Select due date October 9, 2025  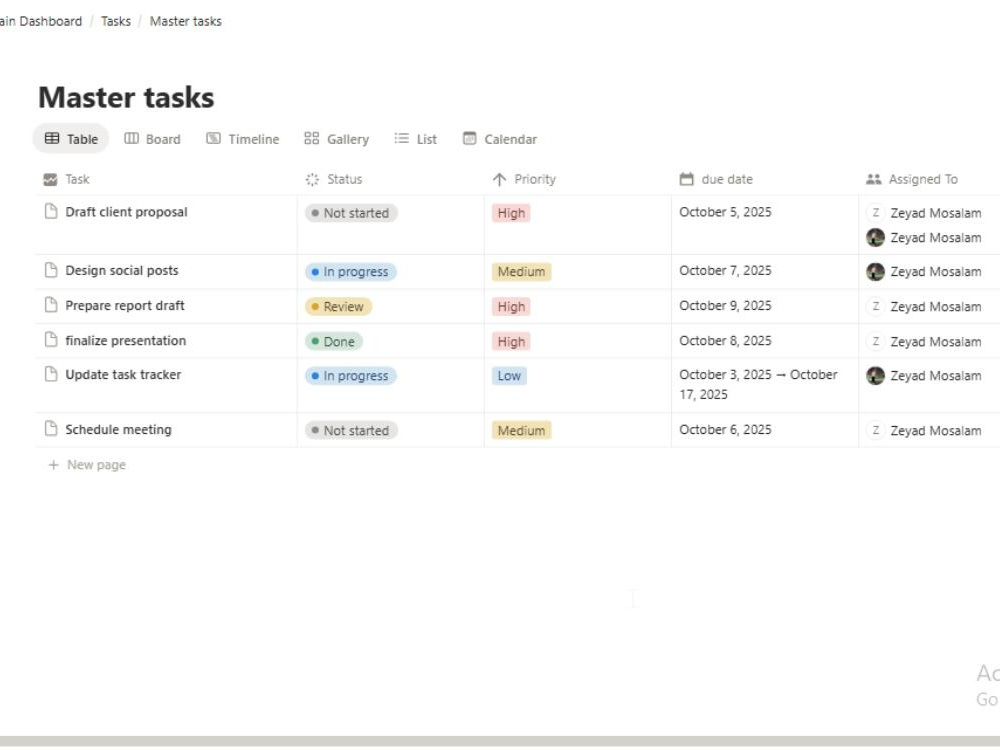pyautogui.click(x=725, y=305)
